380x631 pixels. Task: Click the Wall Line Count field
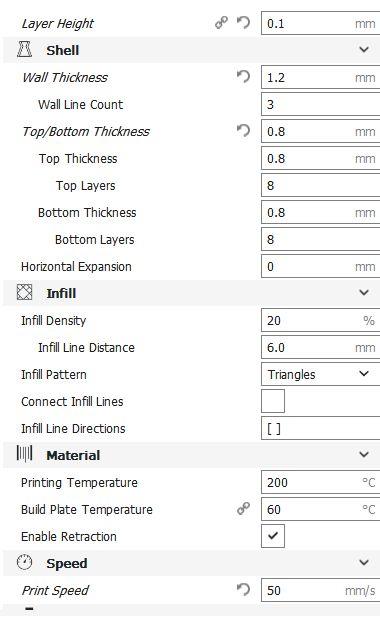pyautogui.click(x=320, y=104)
